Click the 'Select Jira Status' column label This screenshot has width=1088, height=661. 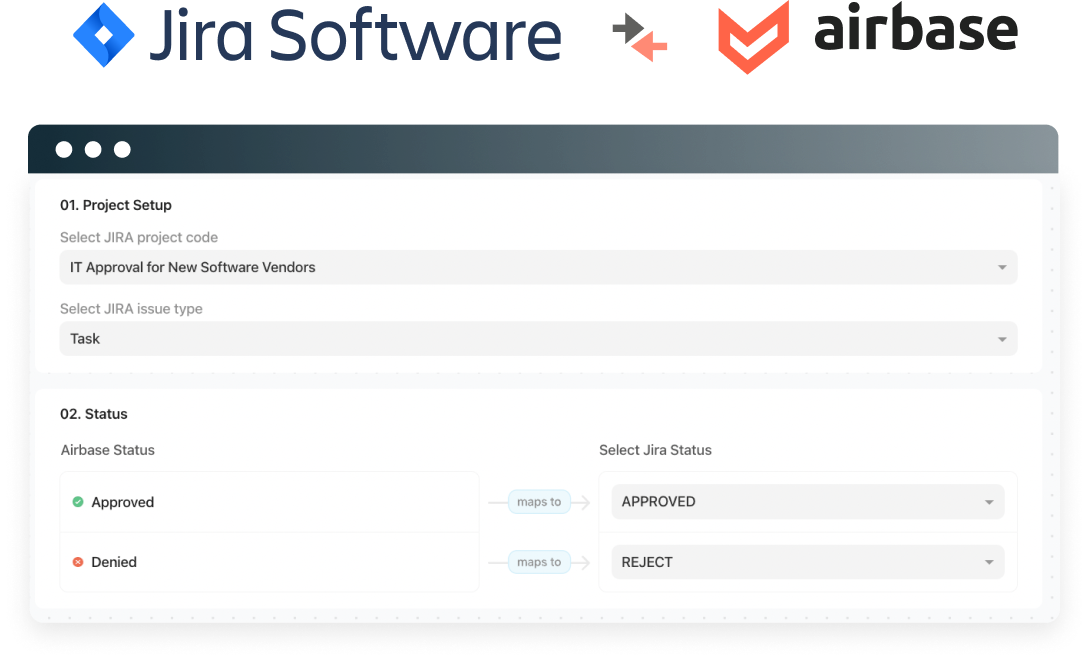(x=655, y=450)
